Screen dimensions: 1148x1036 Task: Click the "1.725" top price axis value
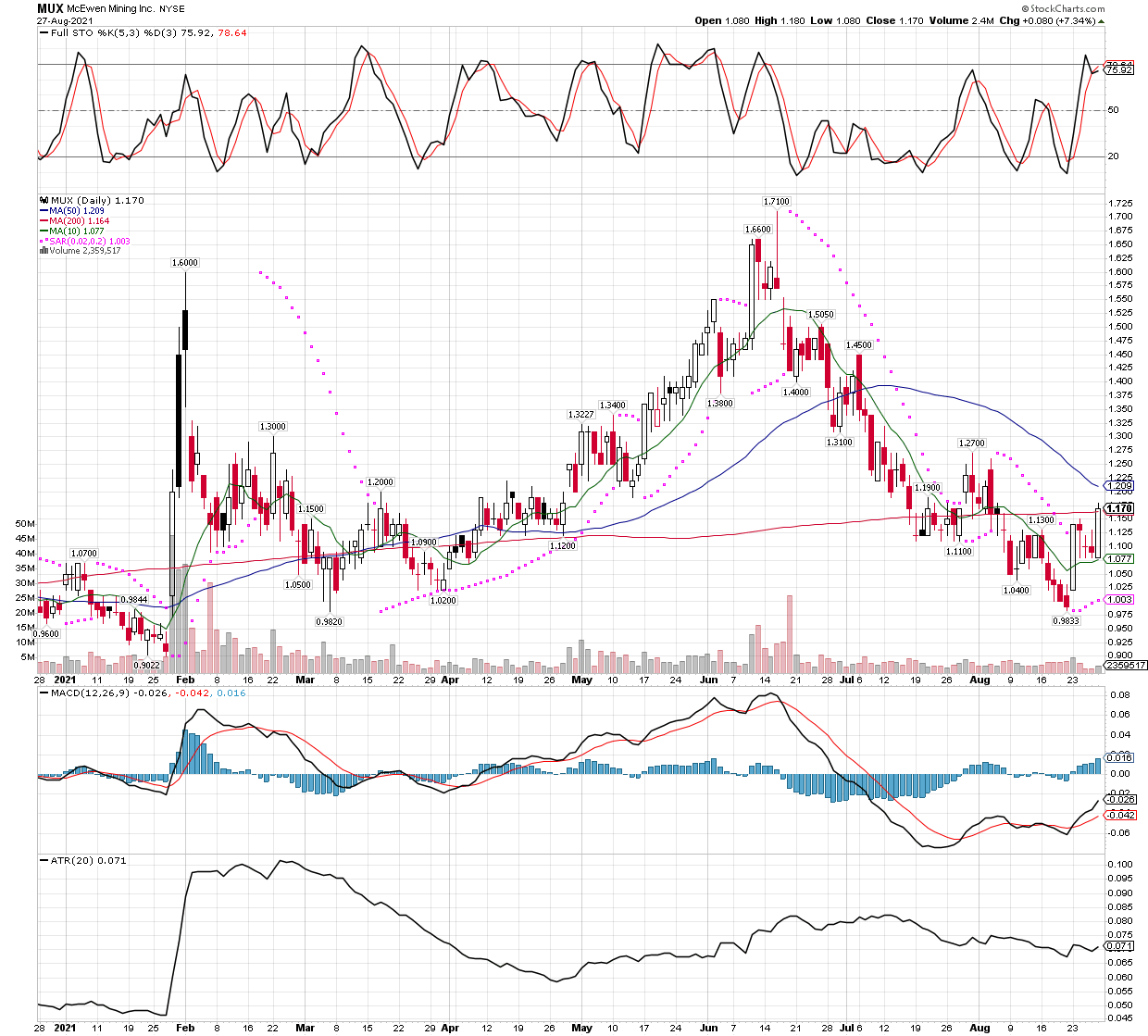[x=1120, y=203]
